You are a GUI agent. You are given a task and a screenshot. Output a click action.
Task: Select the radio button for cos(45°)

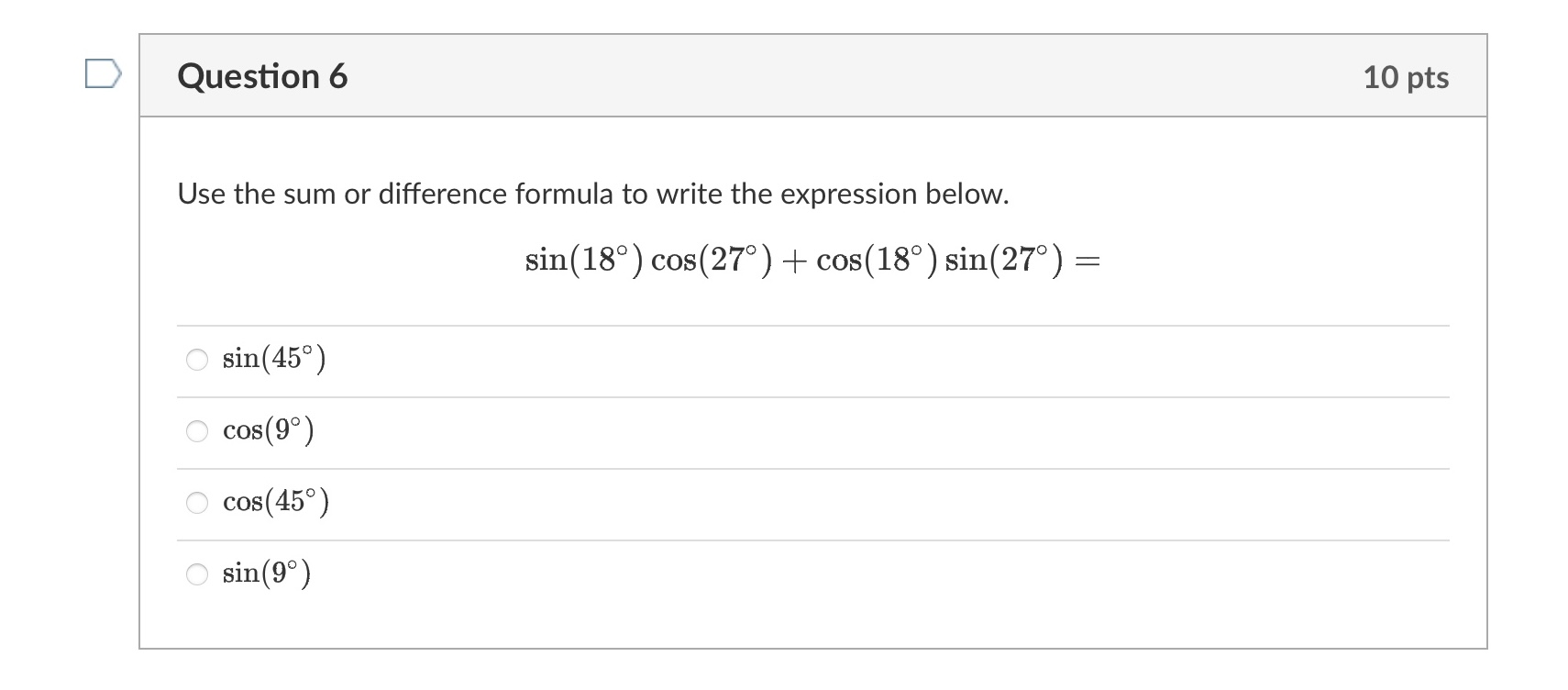[x=196, y=502]
